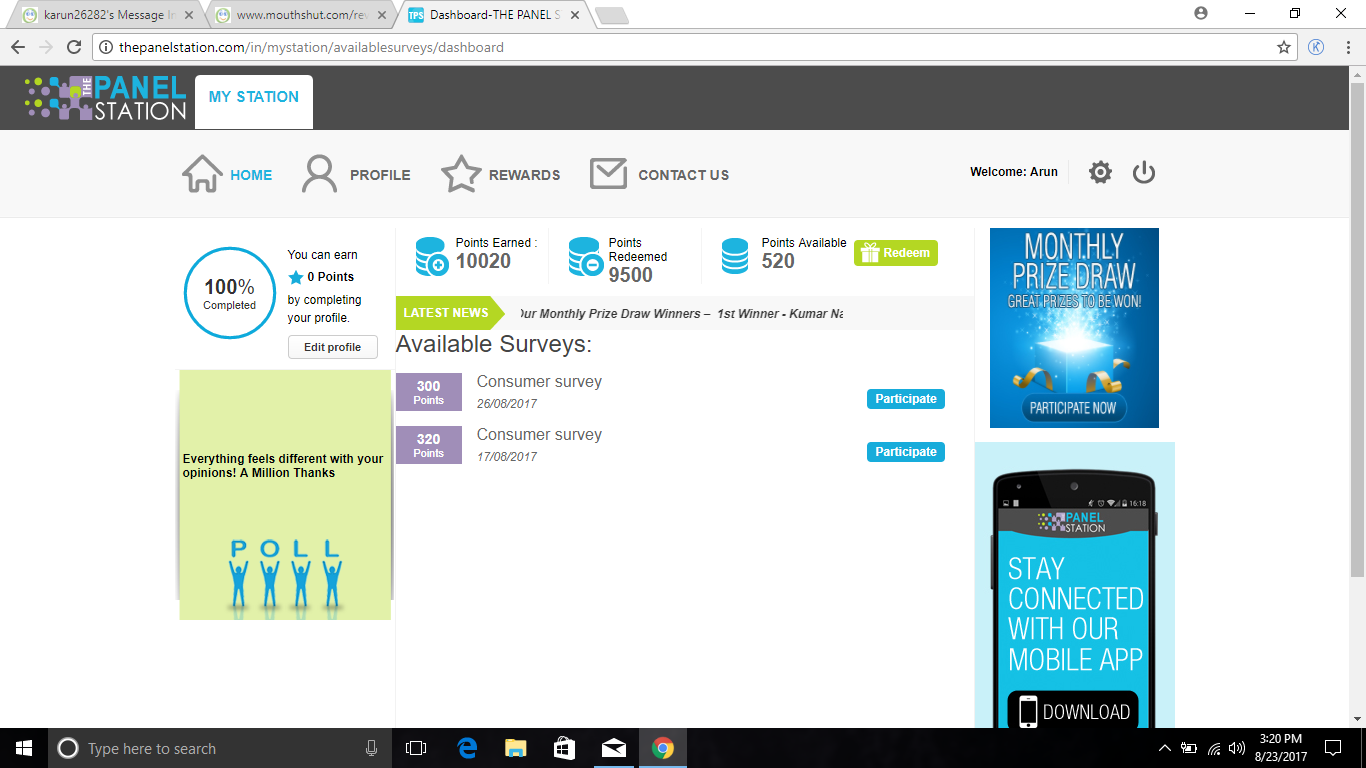Click the Home house icon

click(x=202, y=174)
